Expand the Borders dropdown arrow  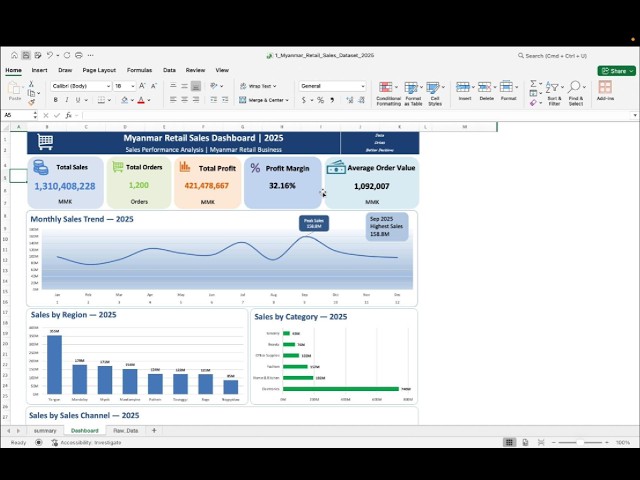(x=109, y=100)
